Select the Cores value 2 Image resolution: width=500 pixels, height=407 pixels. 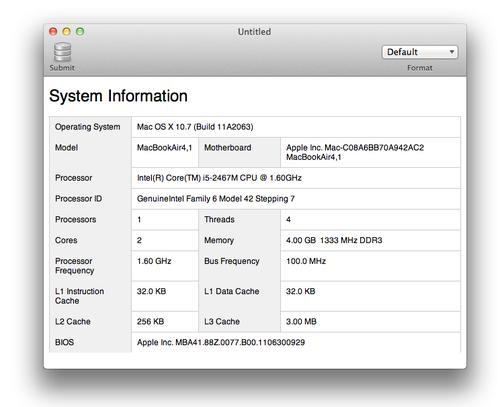click(x=139, y=240)
